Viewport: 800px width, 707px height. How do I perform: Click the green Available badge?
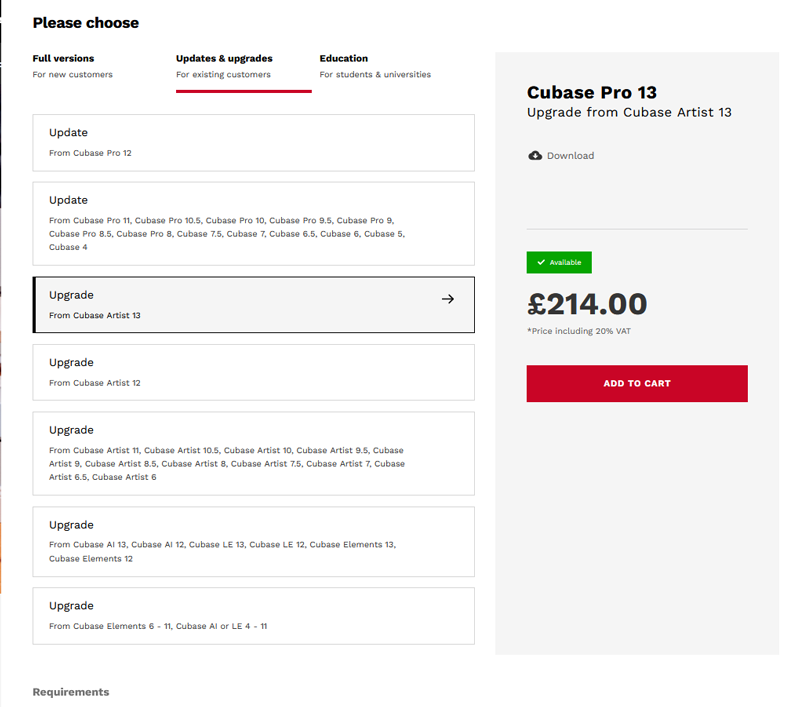(x=559, y=262)
